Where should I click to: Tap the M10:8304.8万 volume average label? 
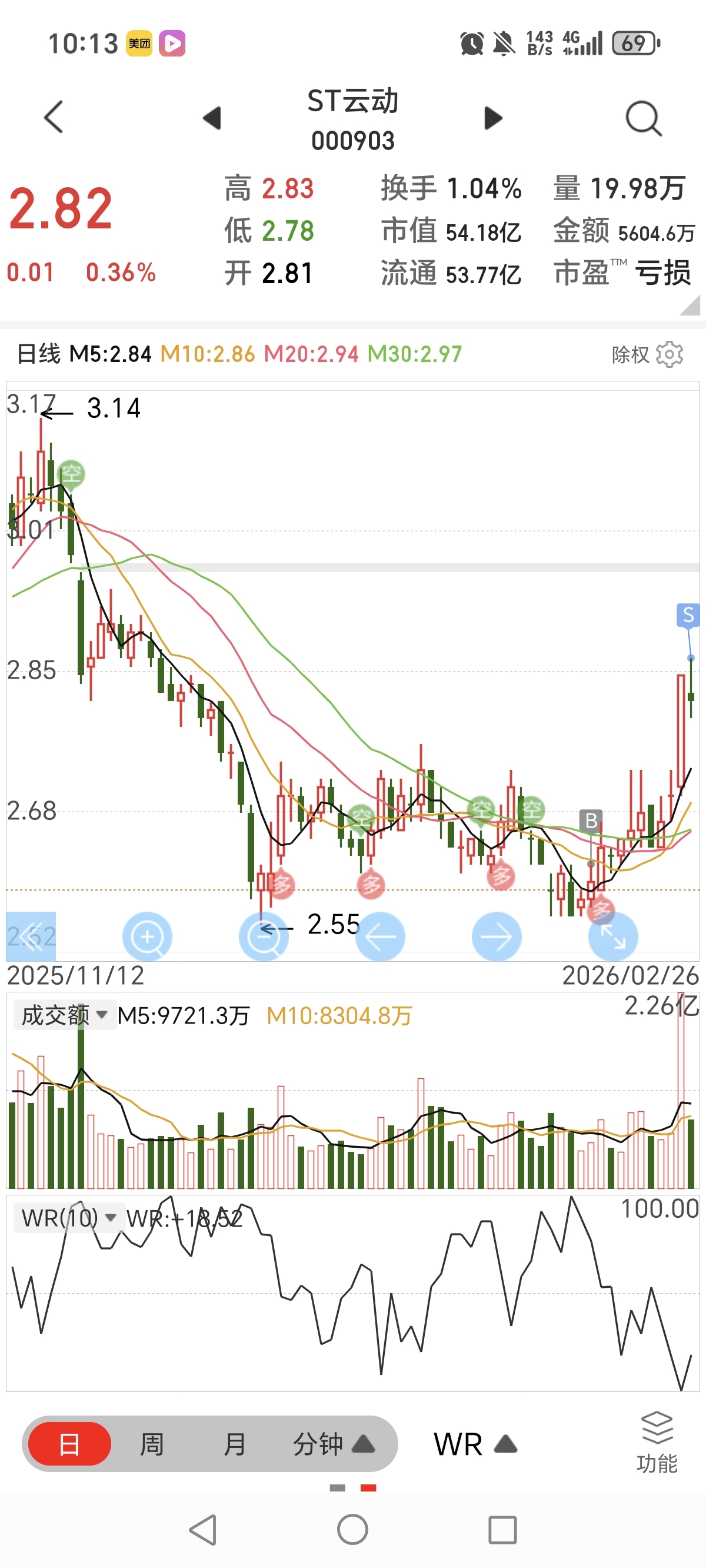339,1015
